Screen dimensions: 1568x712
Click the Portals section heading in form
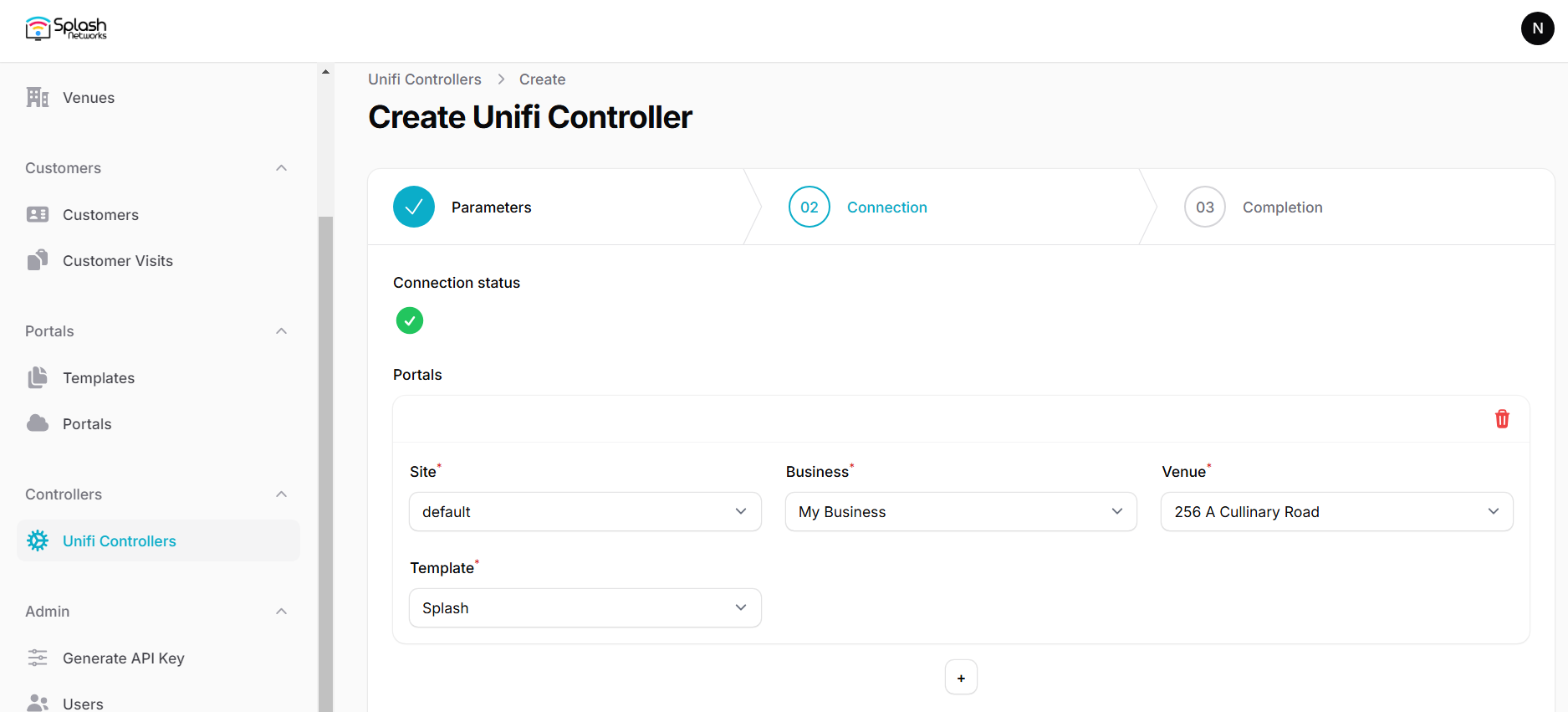(417, 375)
